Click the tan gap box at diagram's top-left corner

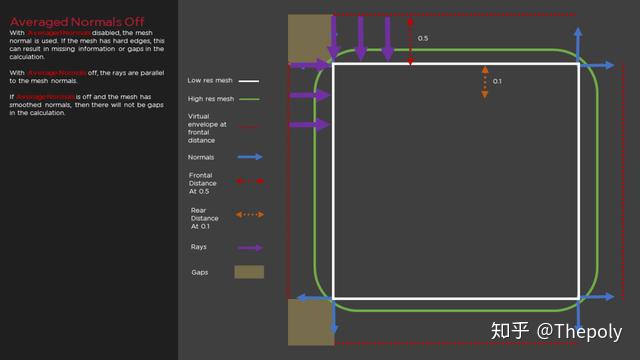(x=311, y=39)
